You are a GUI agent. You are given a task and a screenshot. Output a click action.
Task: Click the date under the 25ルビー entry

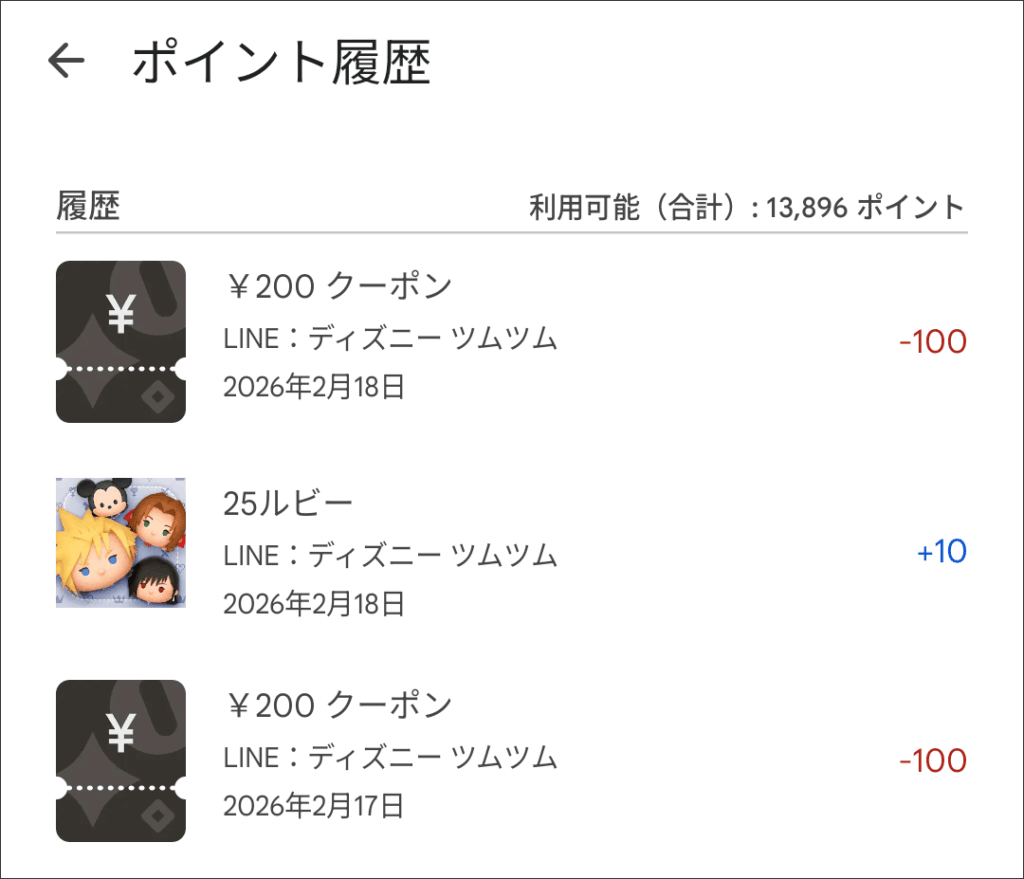tap(314, 604)
